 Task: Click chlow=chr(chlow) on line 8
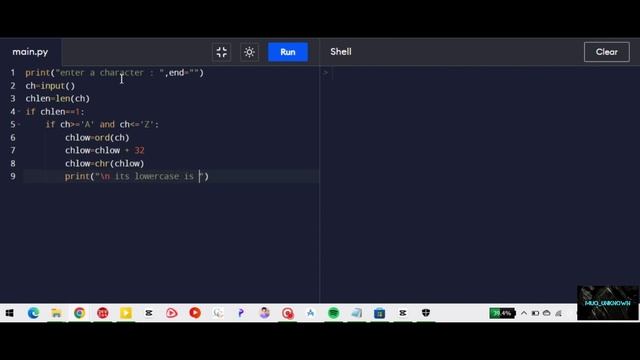click(x=104, y=163)
